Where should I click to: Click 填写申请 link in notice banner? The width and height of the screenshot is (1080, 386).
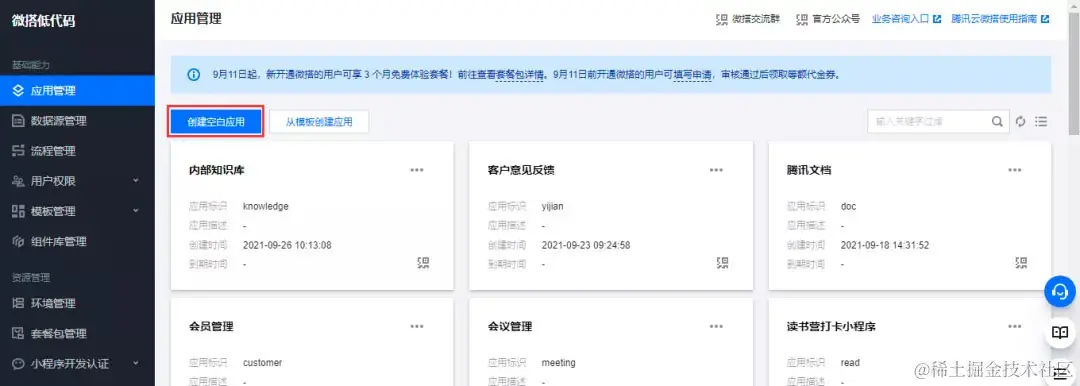[x=692, y=74]
